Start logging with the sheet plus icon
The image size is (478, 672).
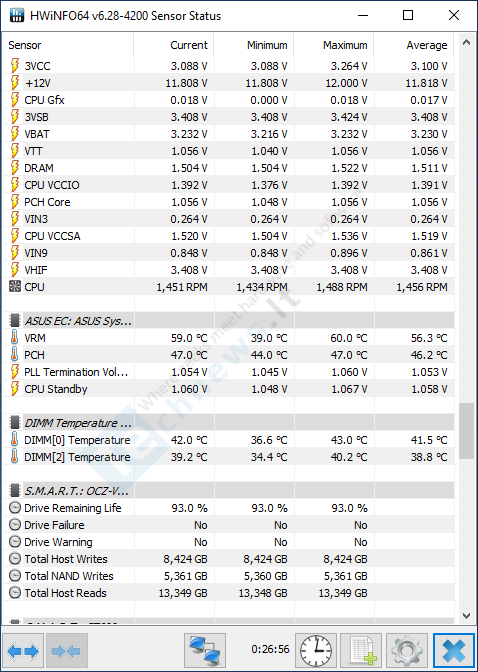pyautogui.click(x=362, y=651)
